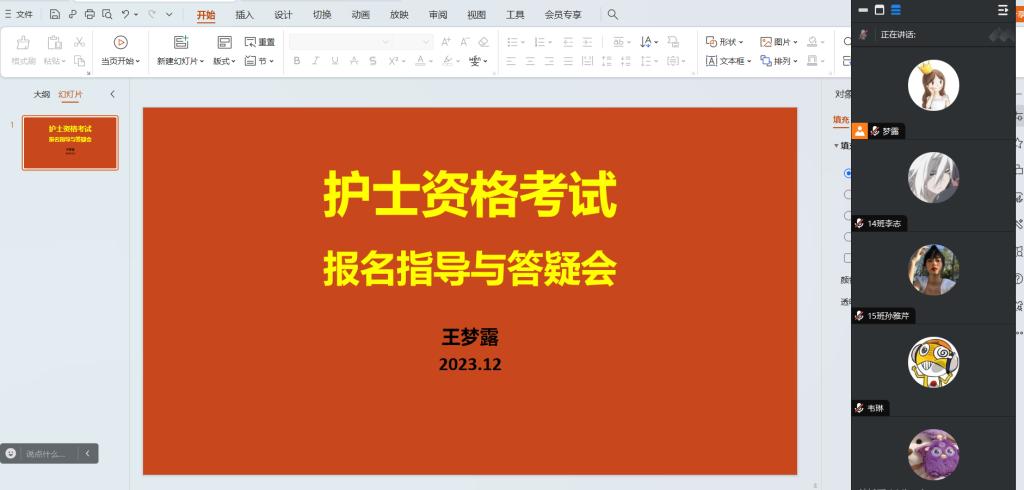Switch to the Outline (大纲) tab

41,94
